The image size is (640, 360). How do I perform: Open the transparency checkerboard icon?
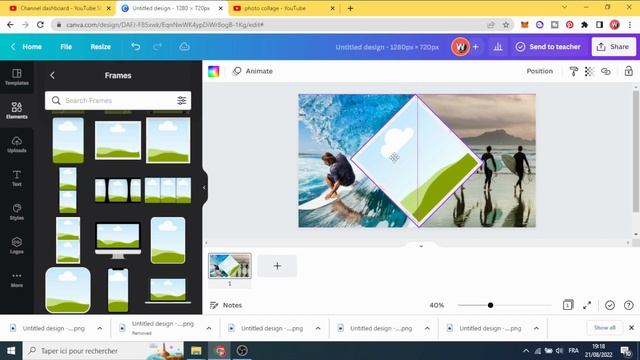(x=589, y=71)
